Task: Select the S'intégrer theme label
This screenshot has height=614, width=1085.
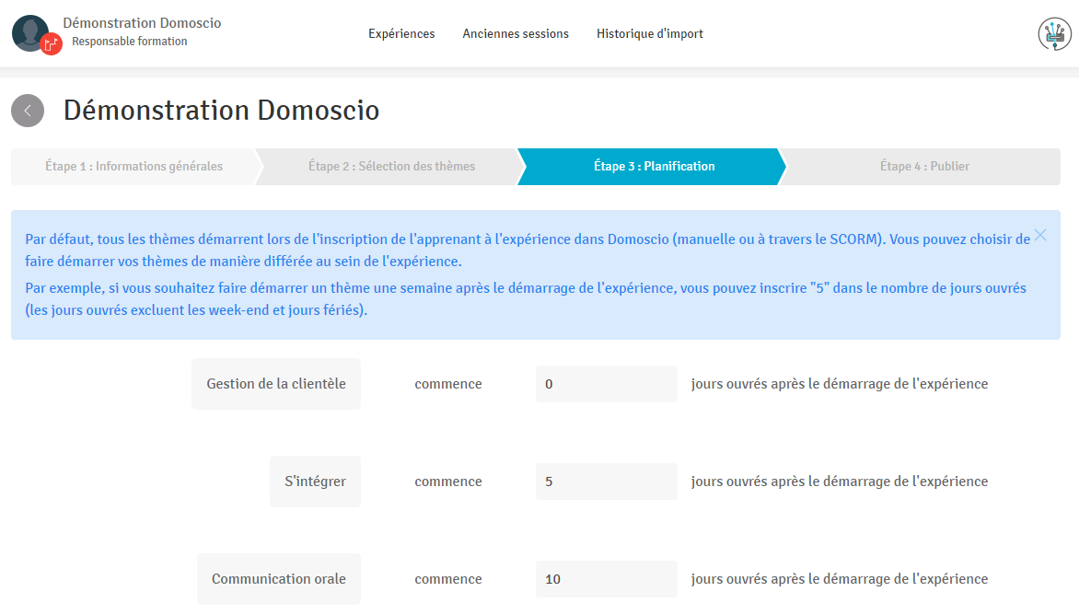Action: [x=315, y=482]
